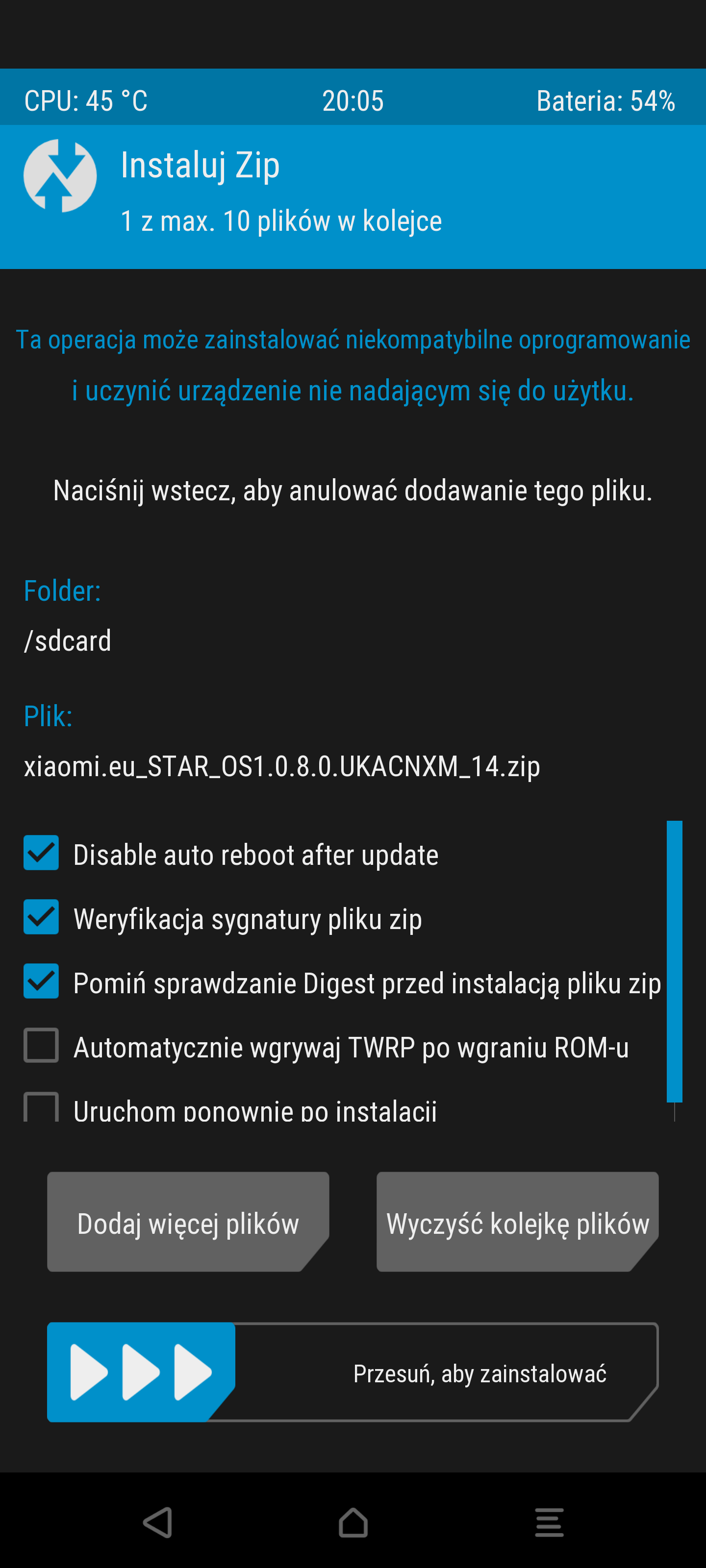Enable Automatycznie wgrywaj TWRP po wgraniu ROM-u
Image resolution: width=706 pixels, height=1568 pixels.
[x=41, y=1045]
